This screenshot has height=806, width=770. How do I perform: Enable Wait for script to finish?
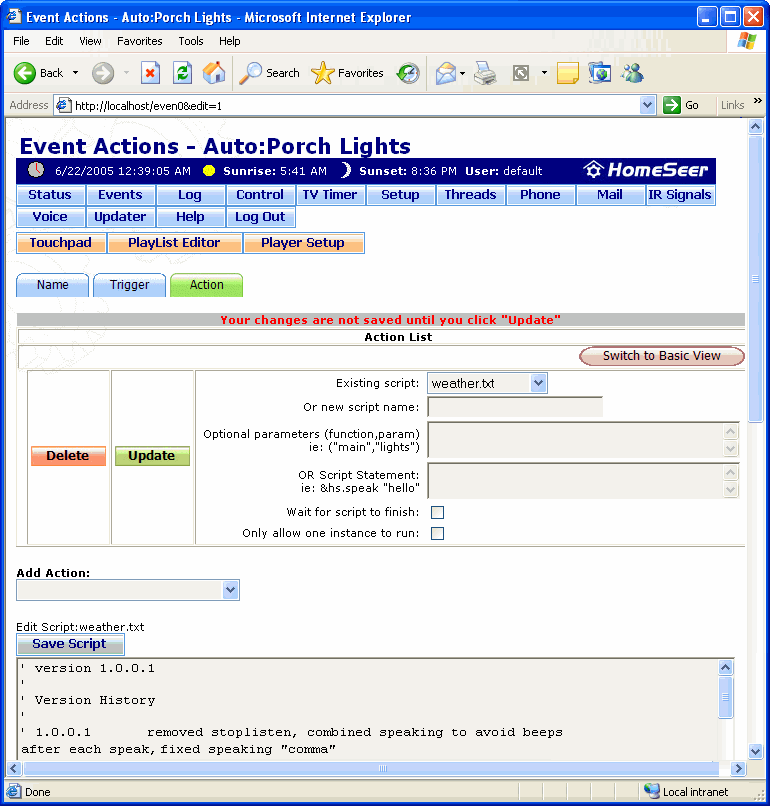pos(437,512)
